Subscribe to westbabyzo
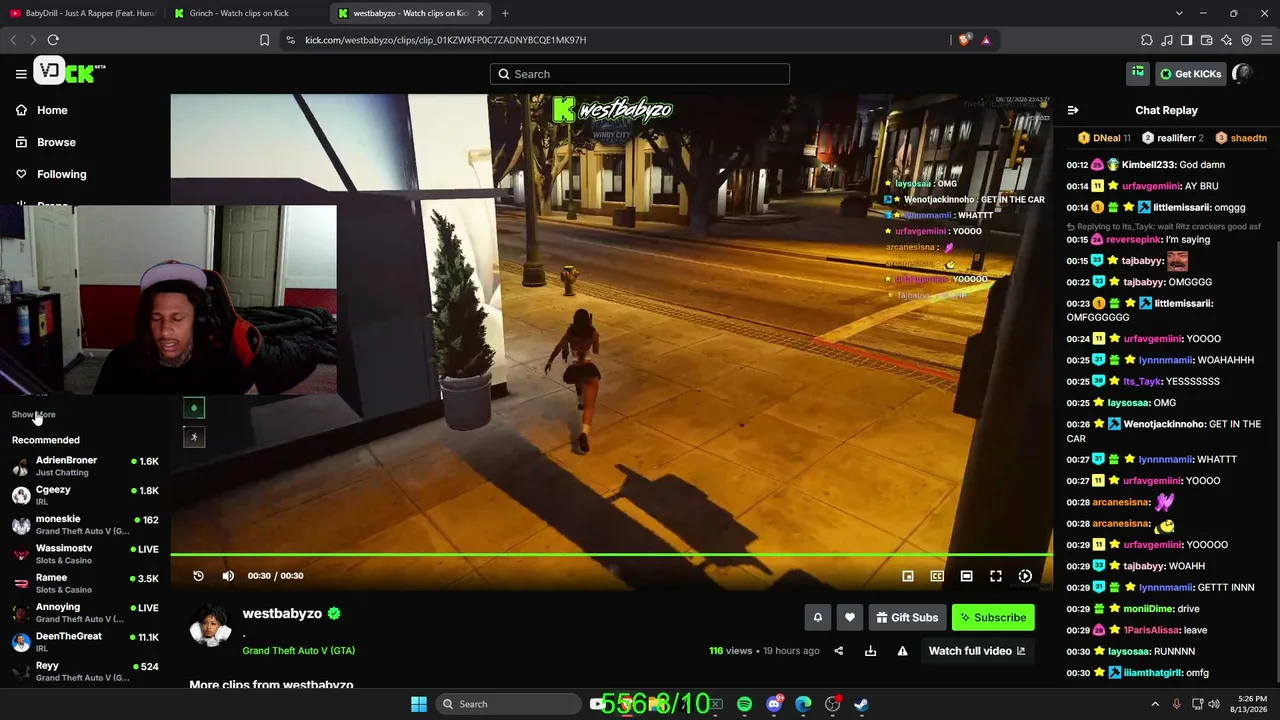This screenshot has height=720, width=1280. click(993, 618)
